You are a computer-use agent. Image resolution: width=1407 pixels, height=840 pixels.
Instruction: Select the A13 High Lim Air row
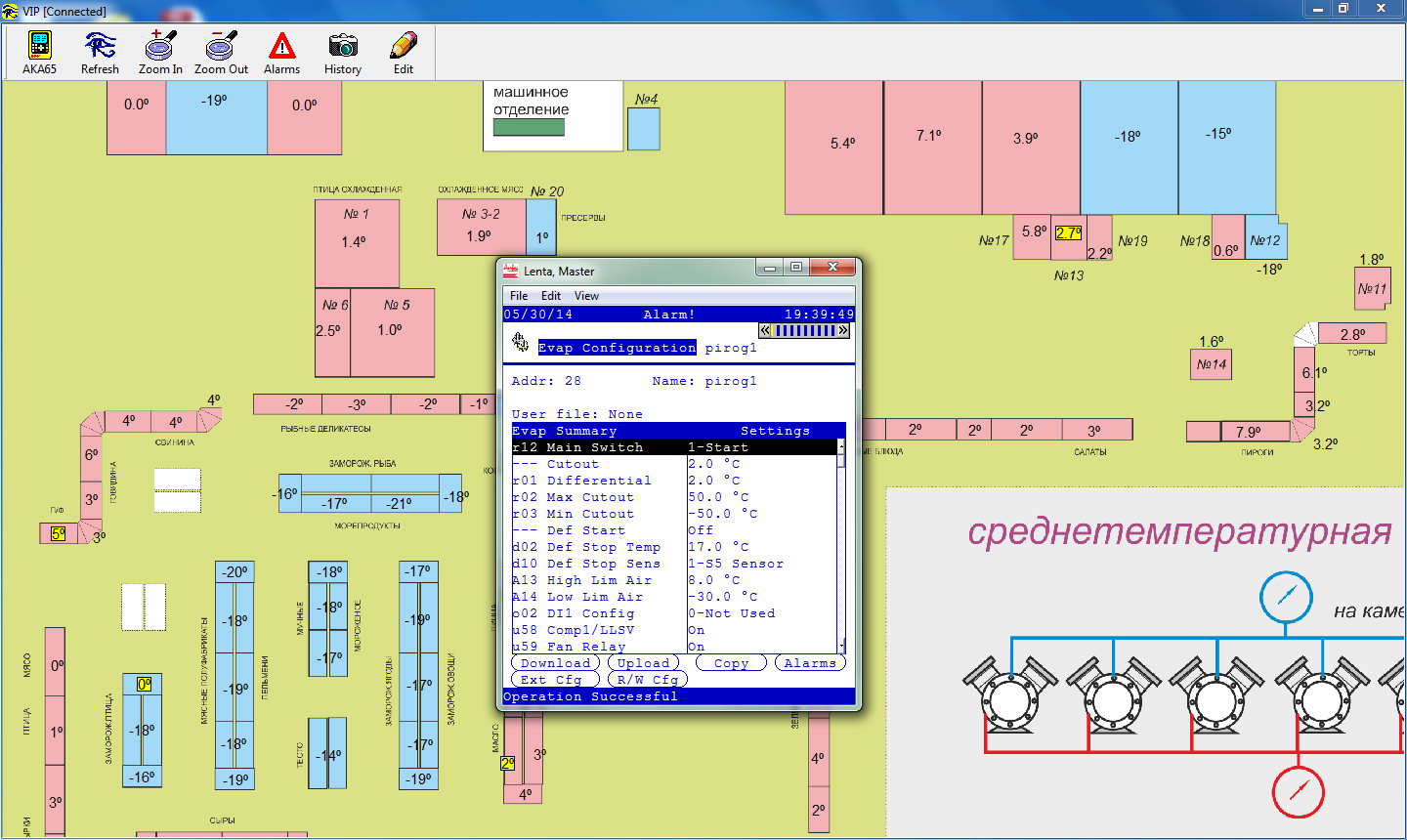tap(674, 580)
